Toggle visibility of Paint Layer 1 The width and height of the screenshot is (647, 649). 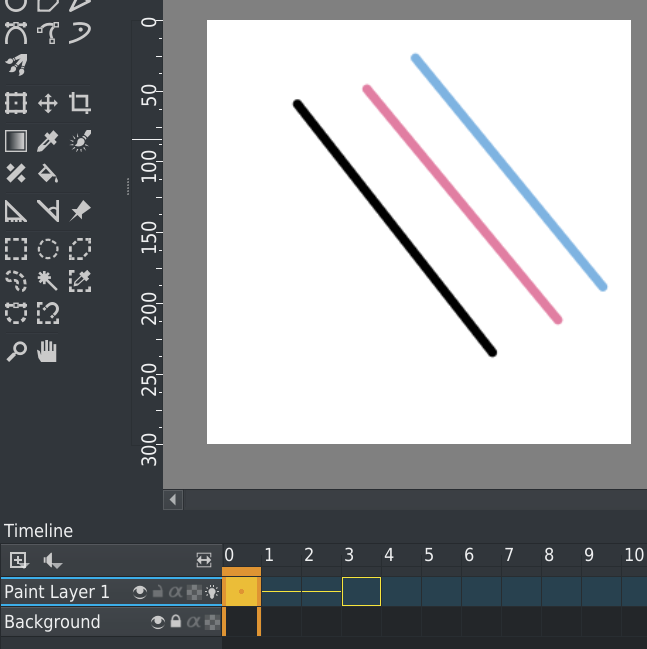point(140,592)
